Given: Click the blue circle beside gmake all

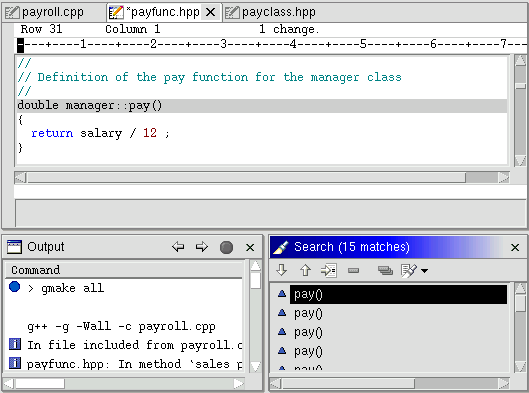Looking at the screenshot, I should click(x=15, y=287).
